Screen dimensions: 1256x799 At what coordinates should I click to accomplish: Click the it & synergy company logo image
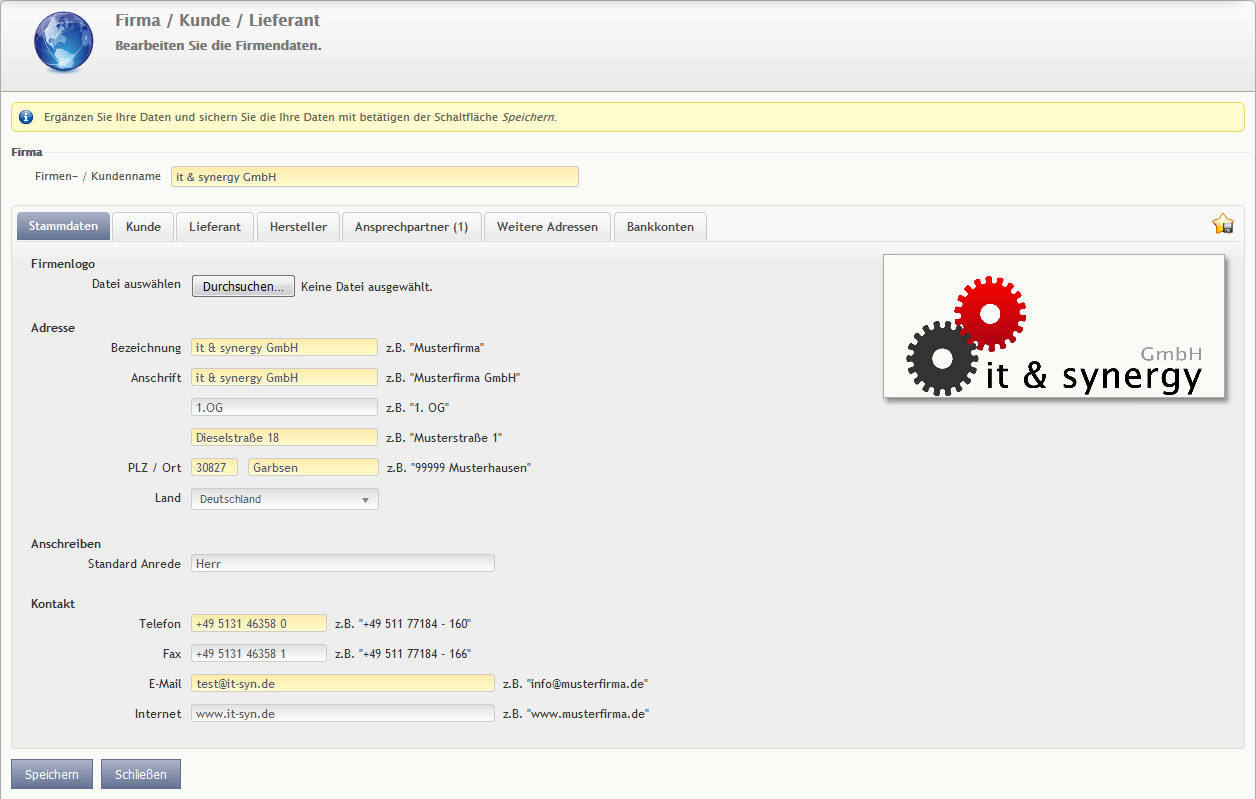pyautogui.click(x=1054, y=326)
